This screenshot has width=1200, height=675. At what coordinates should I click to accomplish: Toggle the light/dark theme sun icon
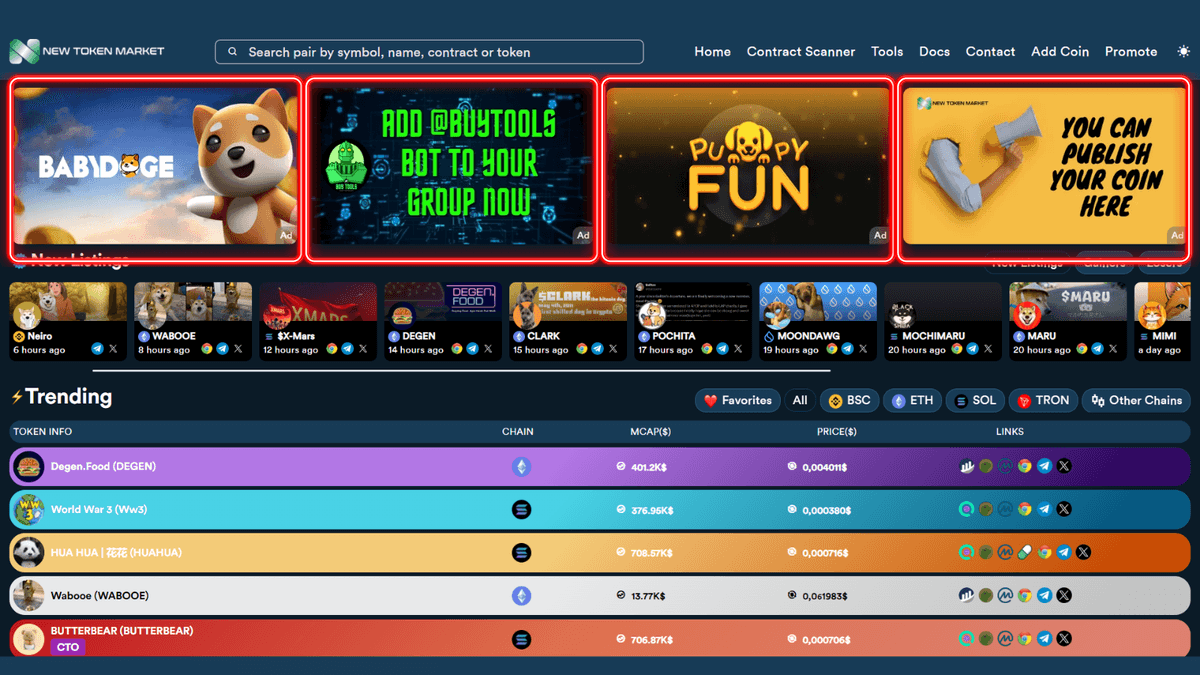(1184, 51)
